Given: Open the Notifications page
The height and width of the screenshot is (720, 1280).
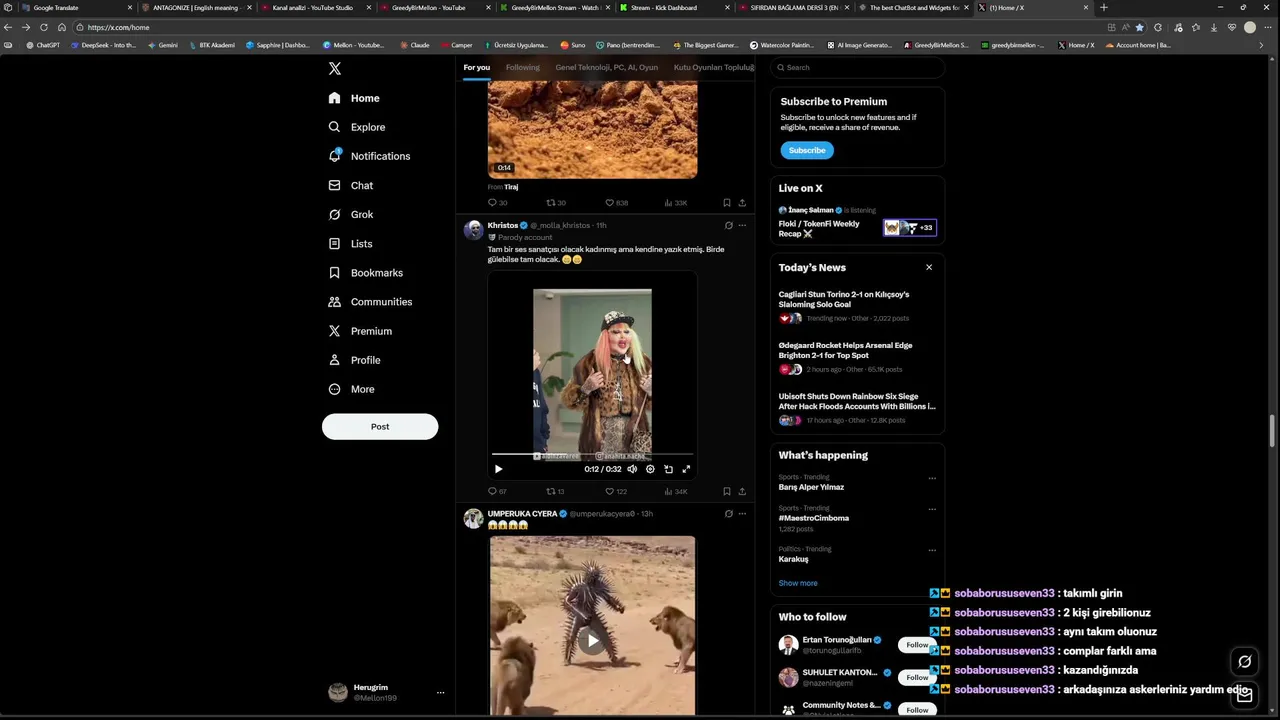Looking at the screenshot, I should pos(369,156).
